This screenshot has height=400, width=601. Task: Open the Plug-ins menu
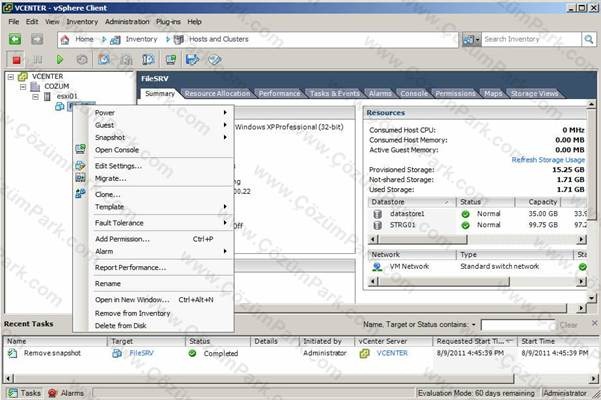tap(168, 22)
